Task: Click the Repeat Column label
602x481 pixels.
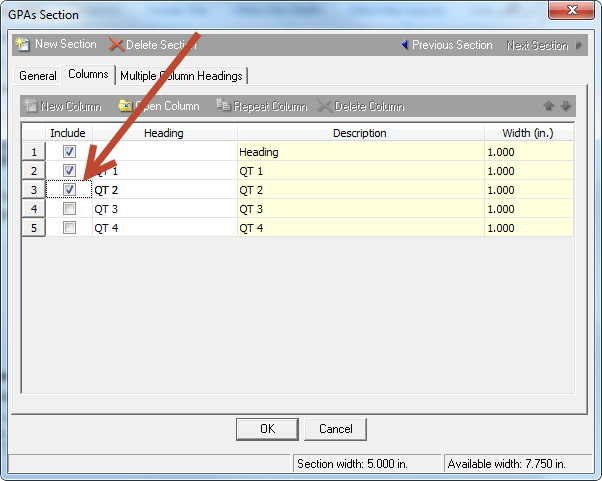Action: tap(271, 106)
